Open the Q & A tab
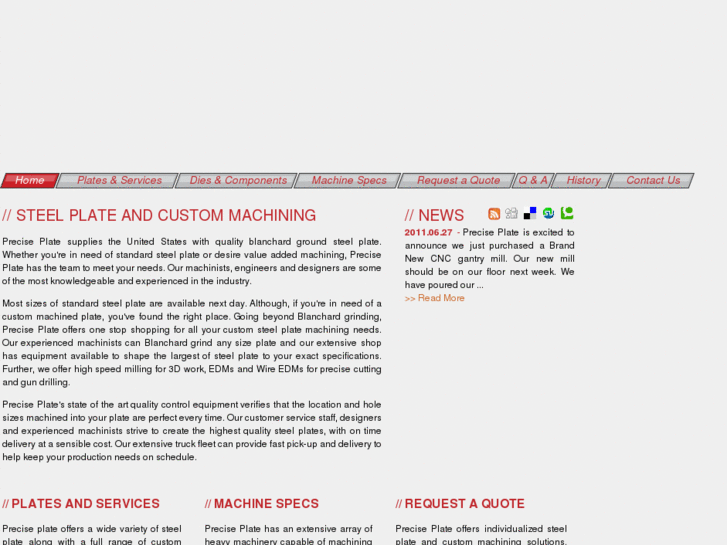Image resolution: width=727 pixels, height=545 pixels. click(533, 180)
